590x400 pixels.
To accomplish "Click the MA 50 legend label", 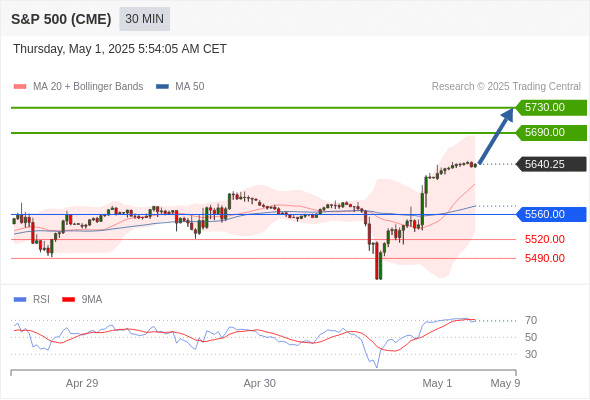I will pyautogui.click(x=190, y=87).
